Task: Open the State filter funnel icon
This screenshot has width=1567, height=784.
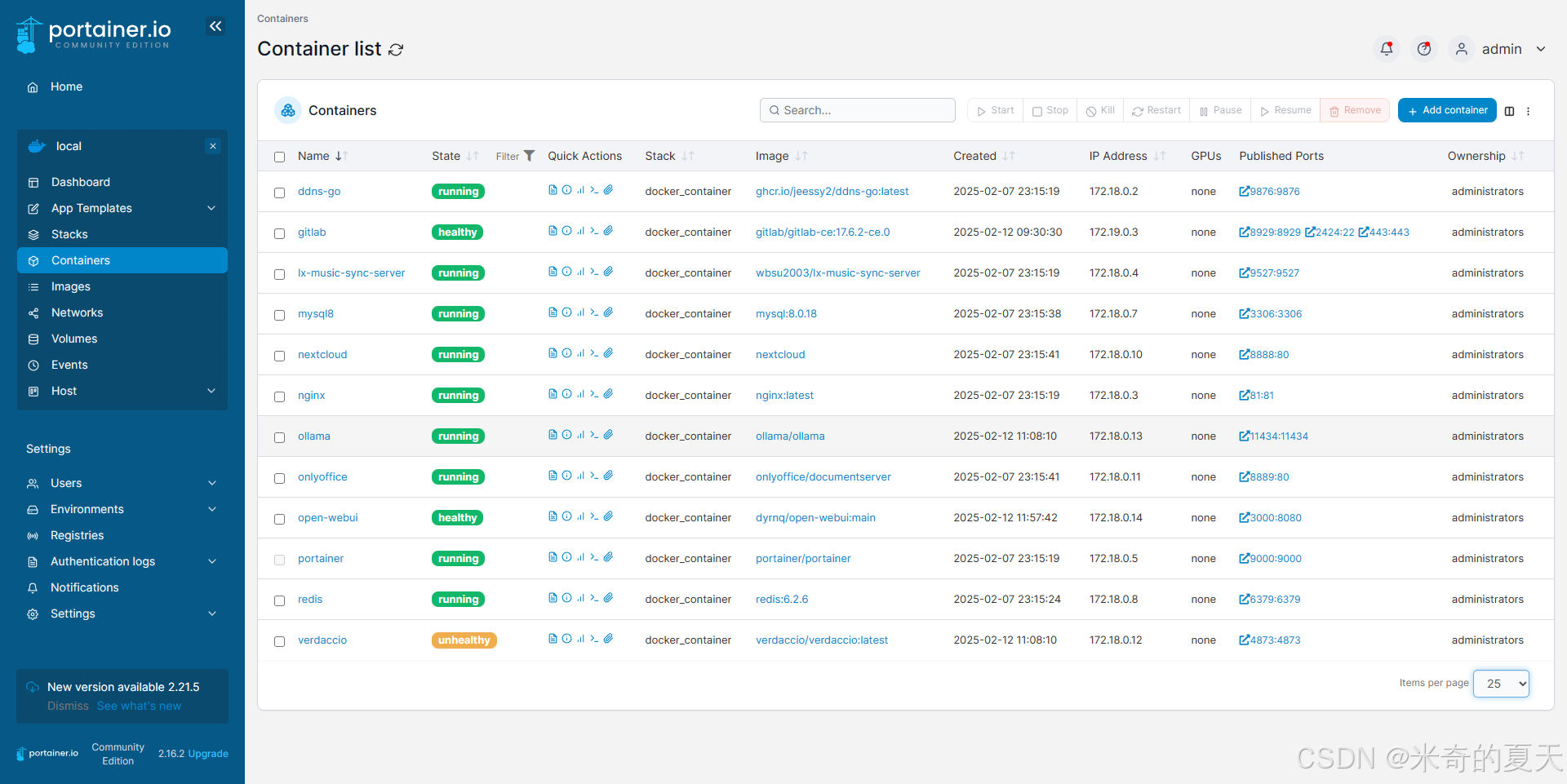Action: [x=529, y=156]
